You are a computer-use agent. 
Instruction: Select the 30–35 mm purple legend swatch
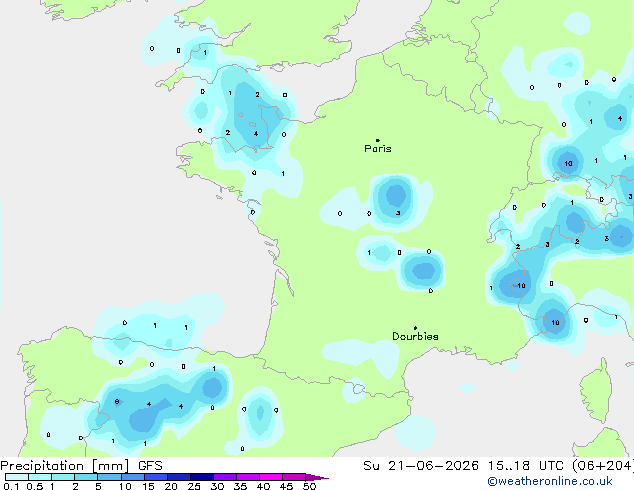[x=224, y=477]
